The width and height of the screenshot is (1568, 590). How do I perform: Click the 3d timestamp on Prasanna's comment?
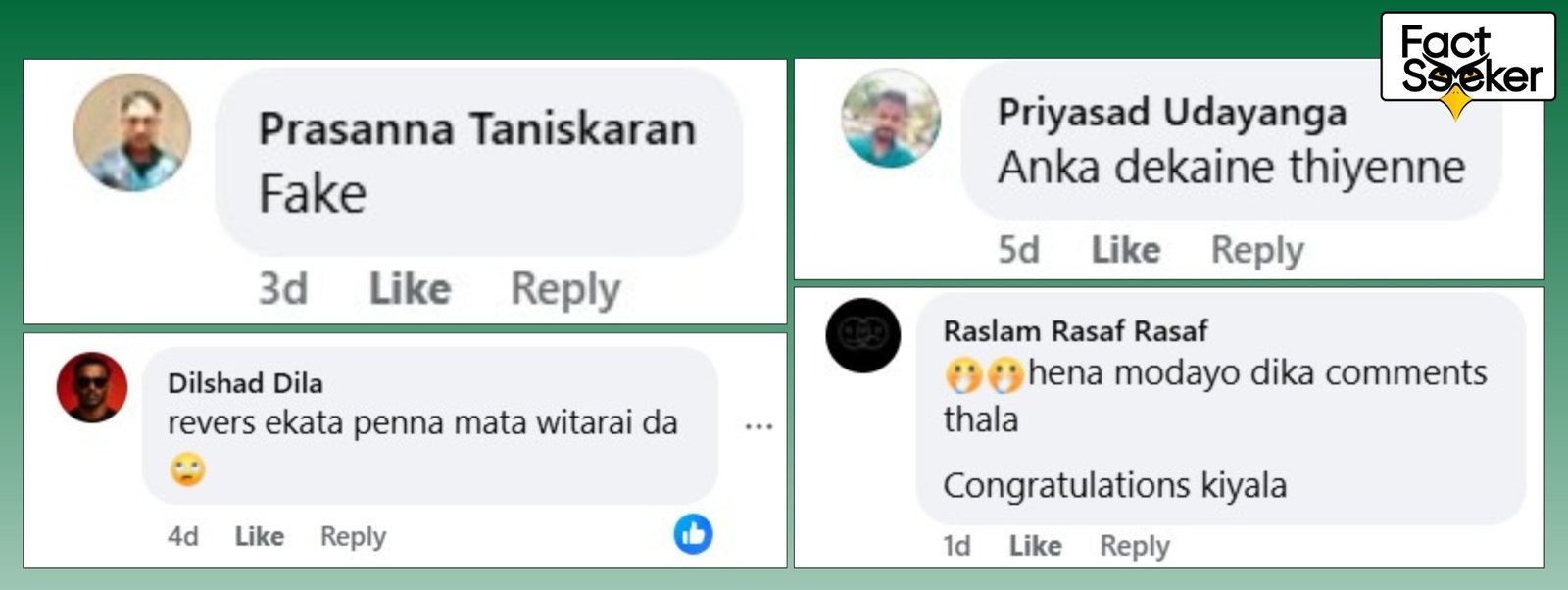(282, 288)
